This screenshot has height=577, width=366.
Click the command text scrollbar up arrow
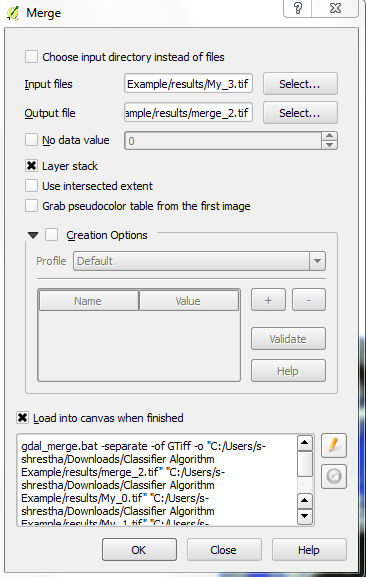(x=305, y=443)
